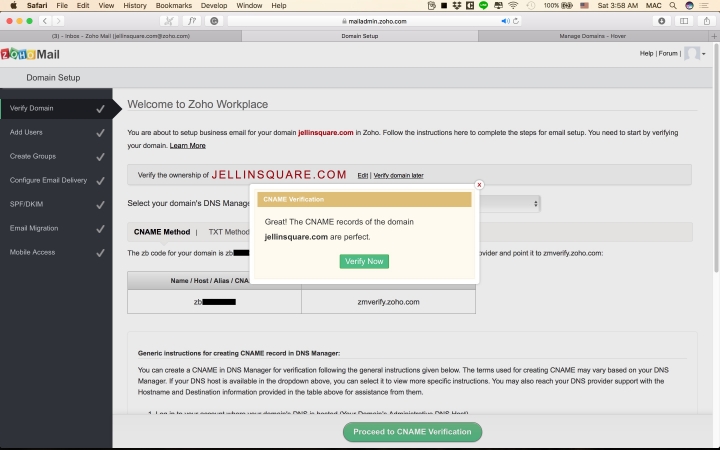Toggle Safari sidebar icon
This screenshot has width=720, height=450.
pyautogui.click(x=684, y=21)
